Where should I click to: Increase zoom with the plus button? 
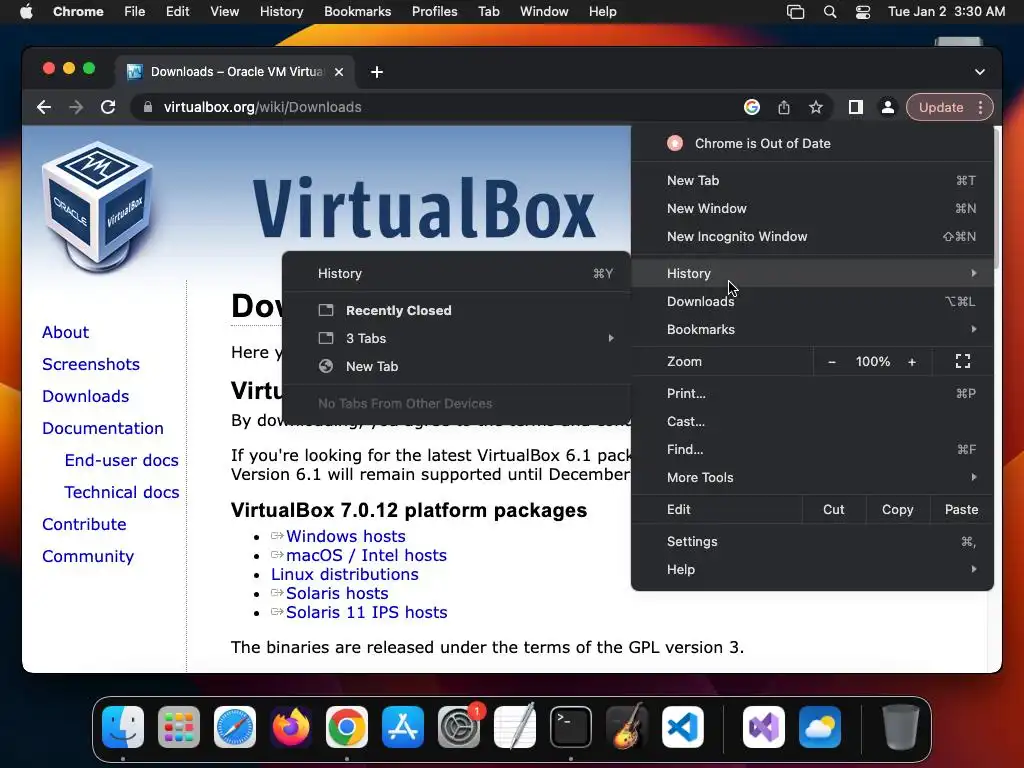coord(912,362)
